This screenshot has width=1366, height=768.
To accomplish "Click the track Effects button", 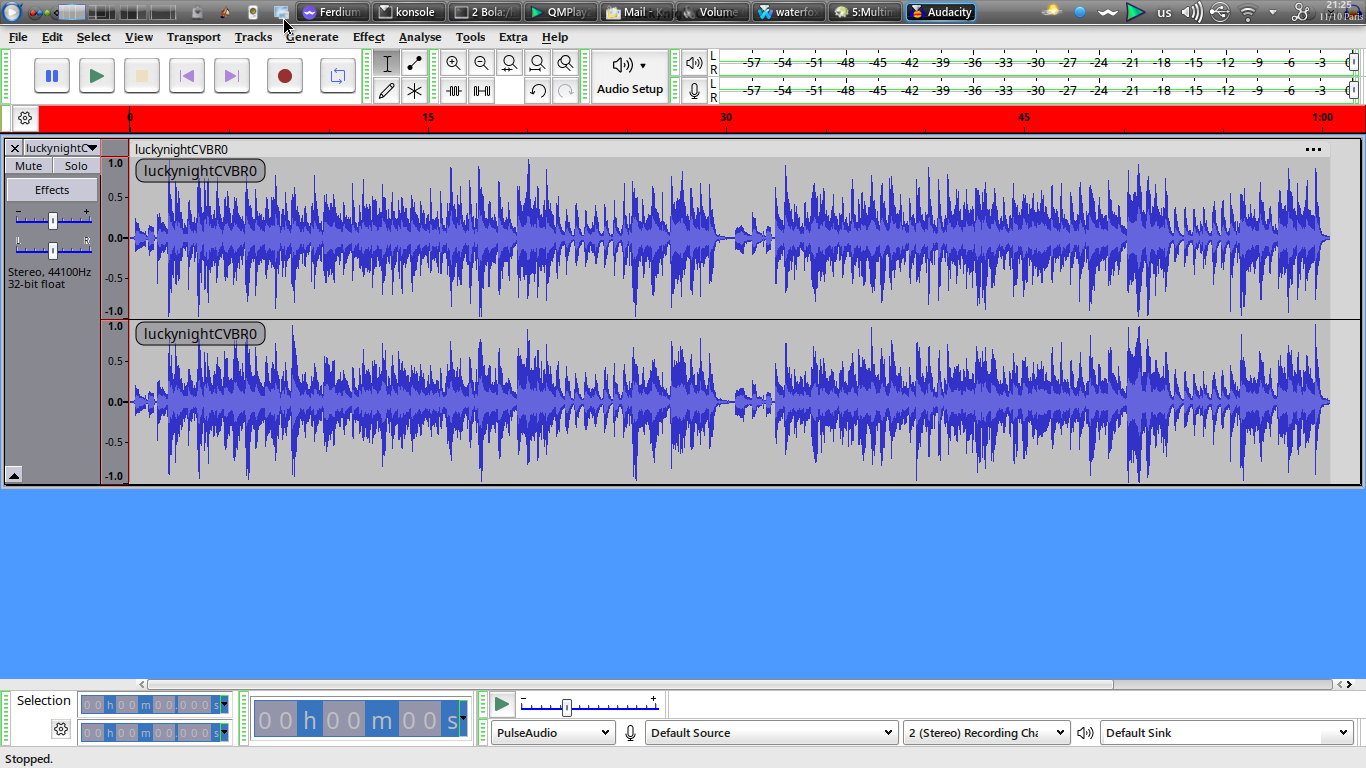I will (52, 190).
